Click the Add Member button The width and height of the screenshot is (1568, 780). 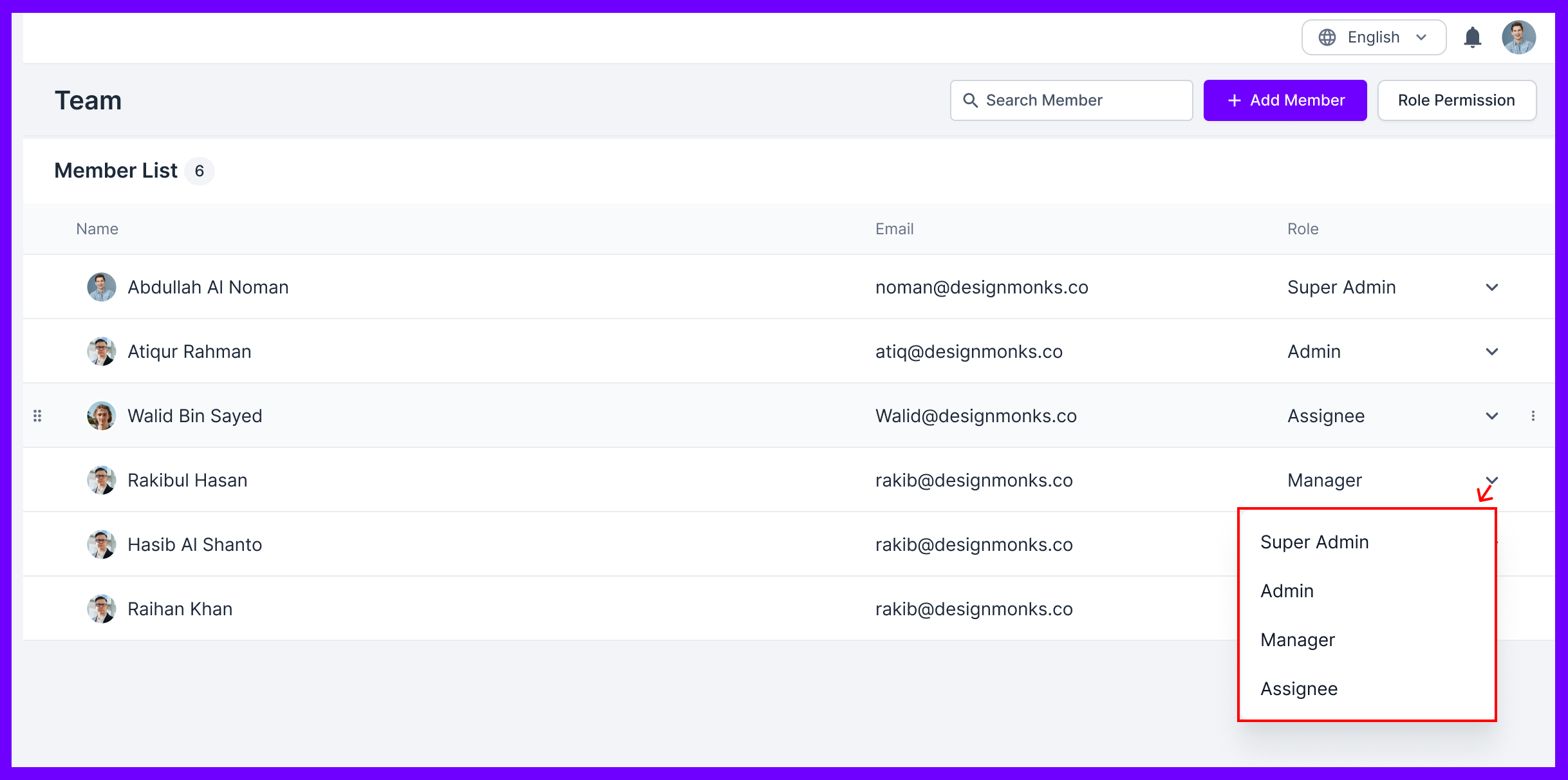tap(1285, 100)
